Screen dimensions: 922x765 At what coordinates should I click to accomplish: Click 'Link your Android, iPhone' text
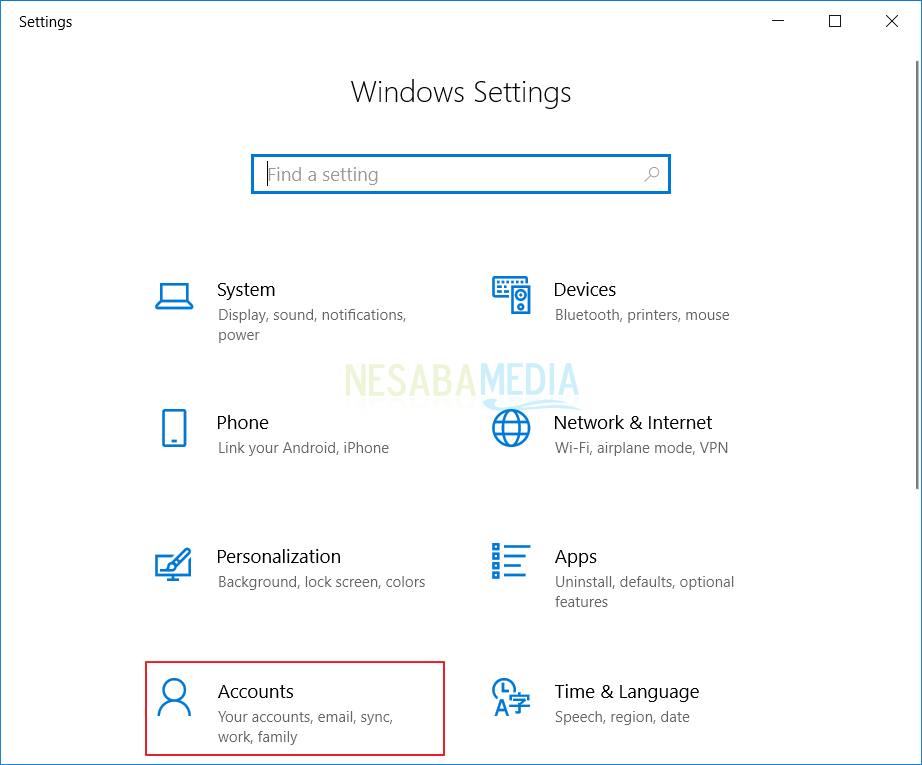pyautogui.click(x=303, y=448)
